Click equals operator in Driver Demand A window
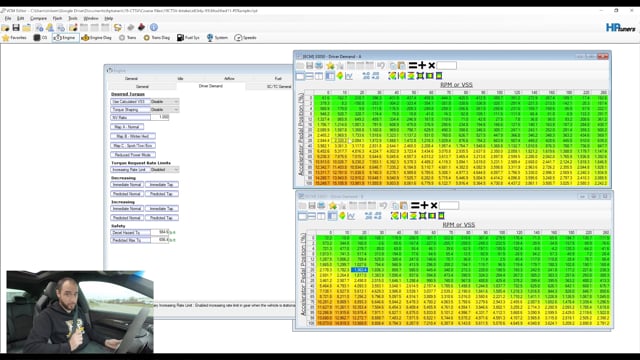Image resolution: width=640 pixels, height=360 pixels. (x=413, y=65)
